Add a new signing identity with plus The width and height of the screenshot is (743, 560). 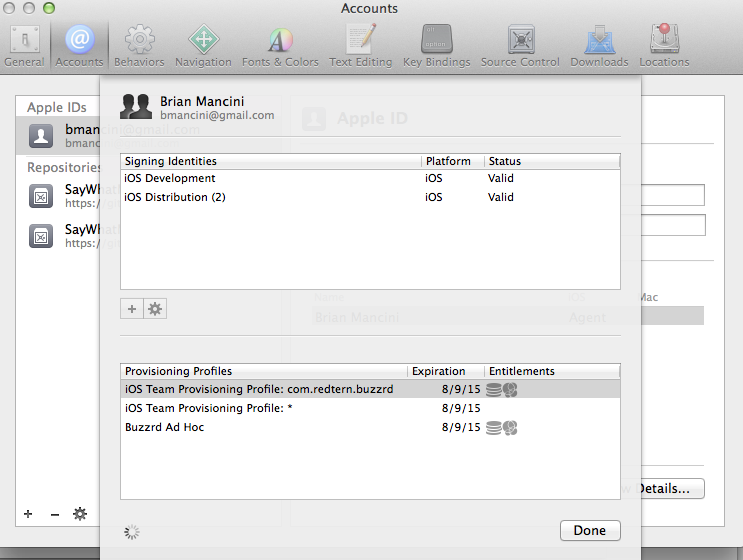pos(132,309)
